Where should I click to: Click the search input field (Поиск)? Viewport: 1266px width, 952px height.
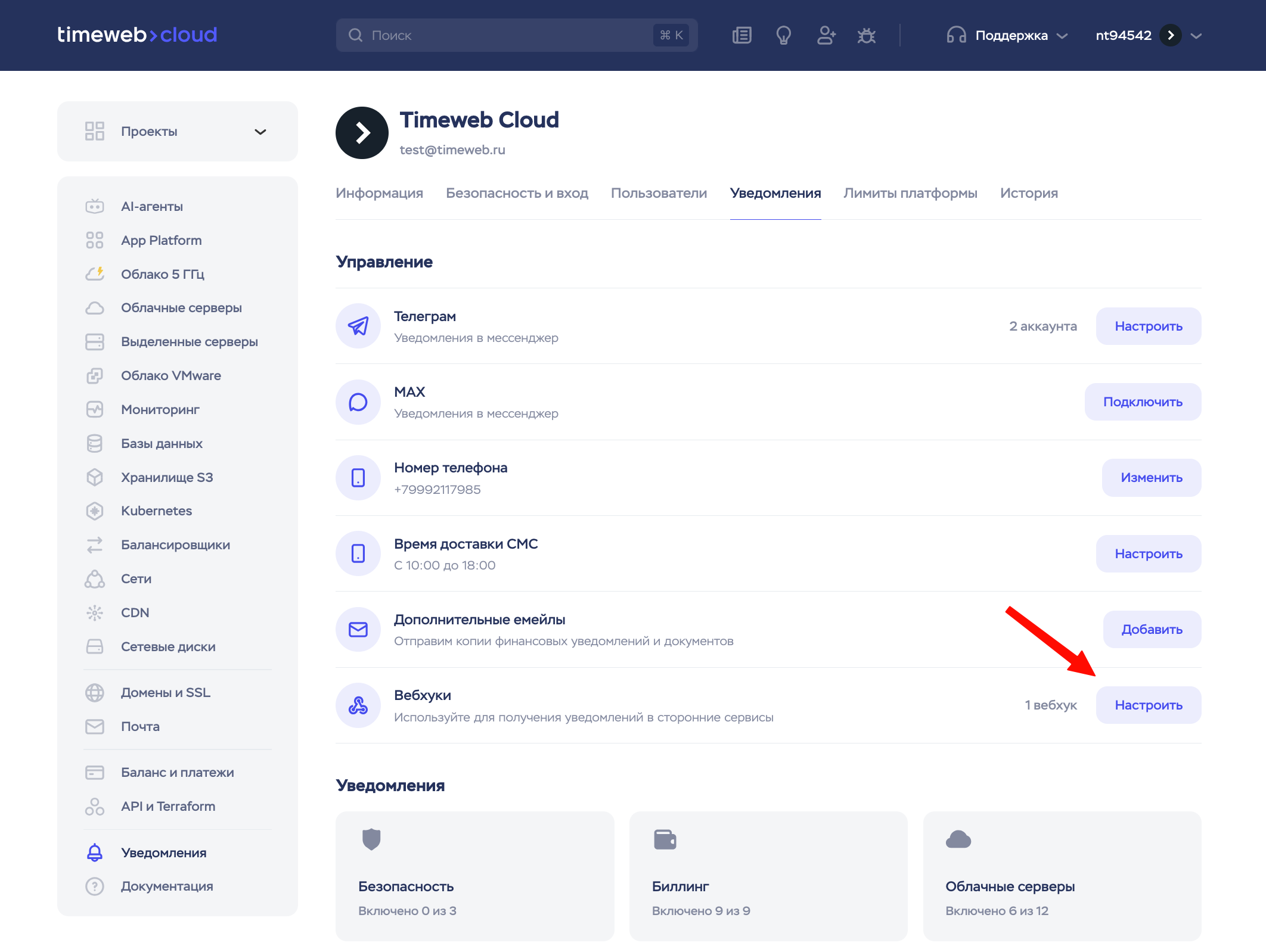[x=507, y=35]
